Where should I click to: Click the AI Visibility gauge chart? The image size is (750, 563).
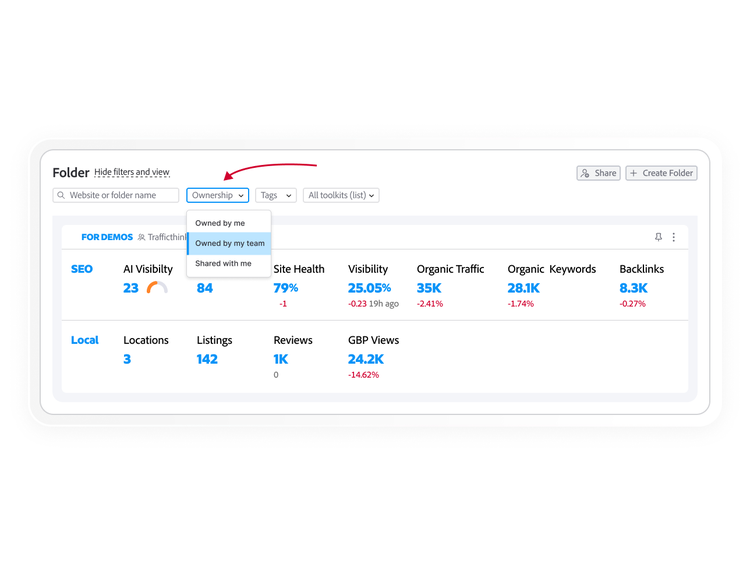pos(157,288)
